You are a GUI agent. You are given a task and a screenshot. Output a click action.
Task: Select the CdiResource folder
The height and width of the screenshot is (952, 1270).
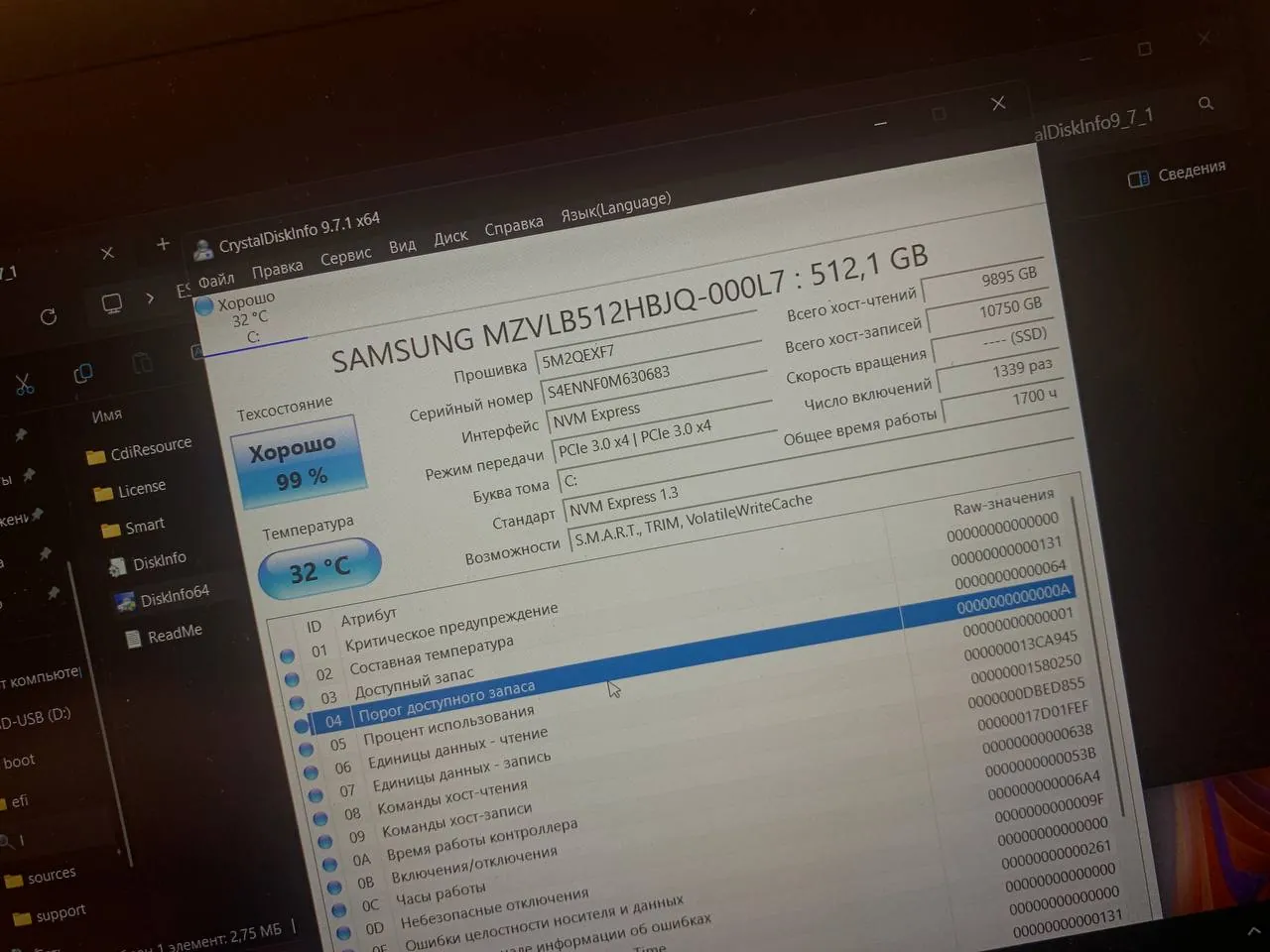[x=140, y=451]
